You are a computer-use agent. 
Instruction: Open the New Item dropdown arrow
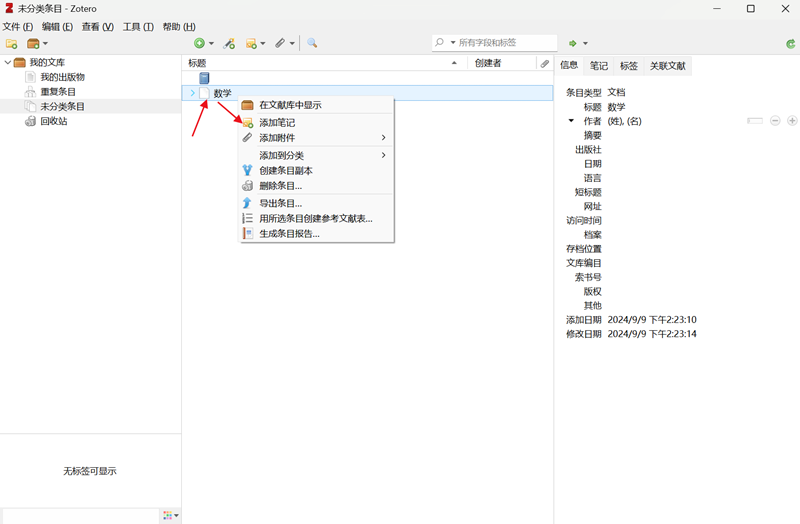click(211, 44)
